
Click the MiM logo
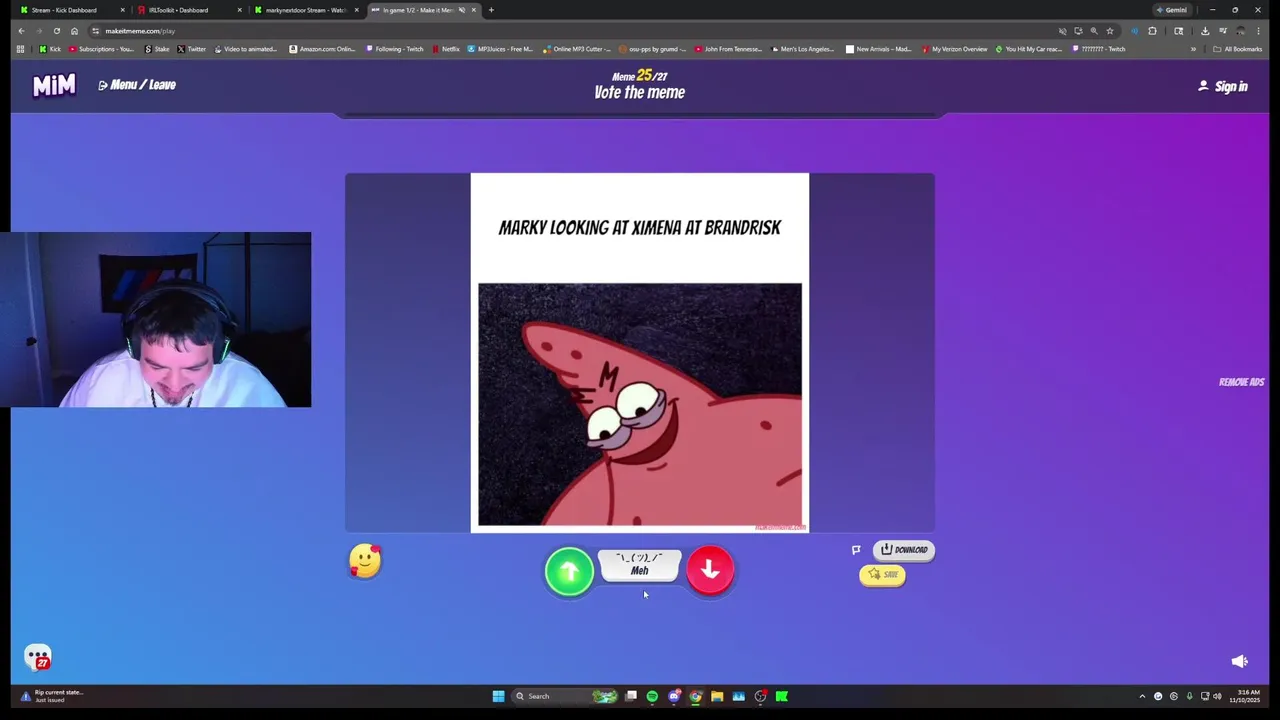pyautogui.click(x=54, y=86)
